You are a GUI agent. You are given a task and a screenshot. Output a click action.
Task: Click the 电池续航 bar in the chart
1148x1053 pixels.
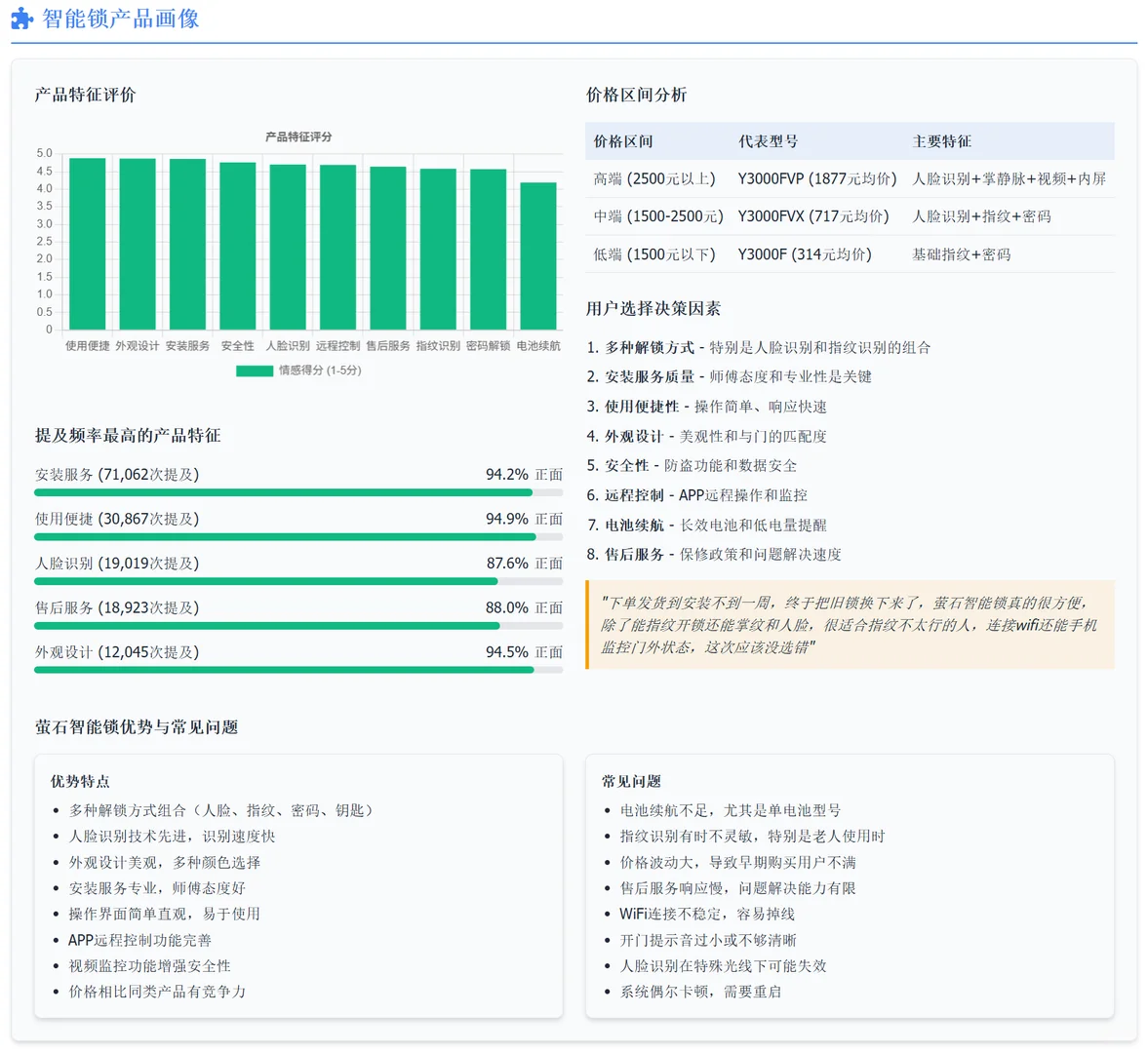click(x=538, y=256)
